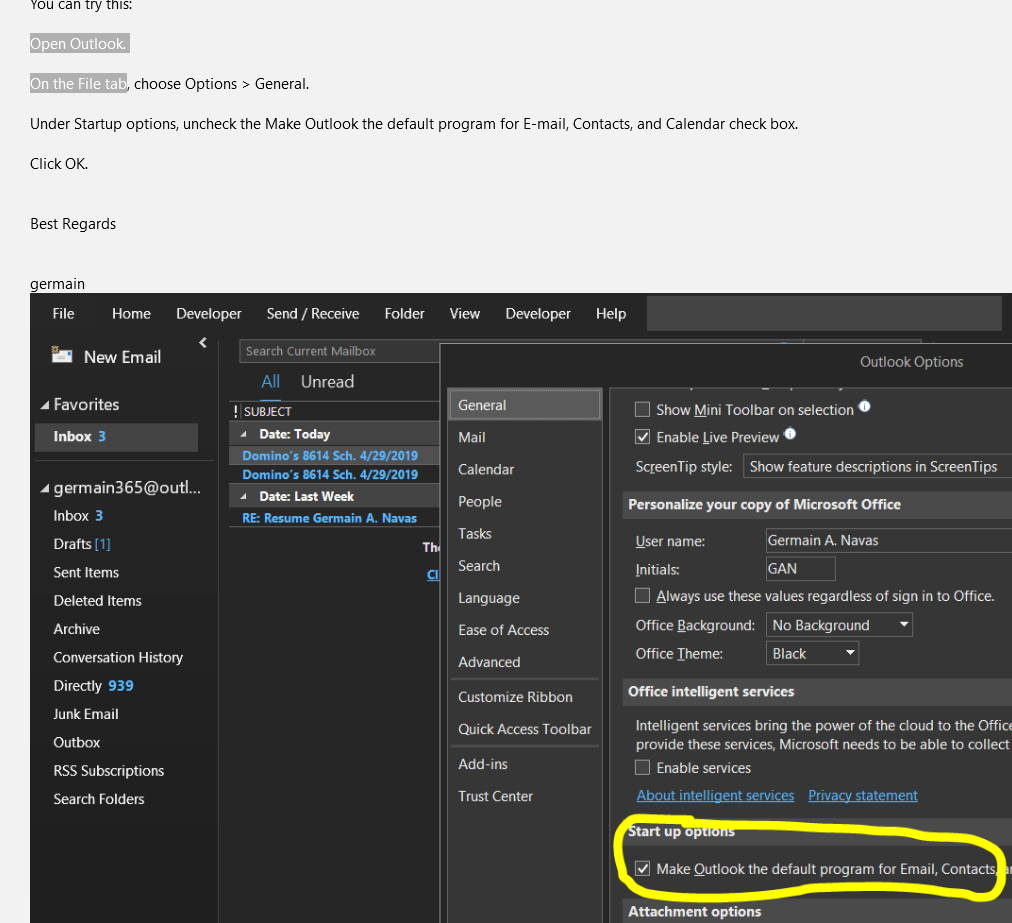
Task: Select Tasks options category
Action: 525,534
